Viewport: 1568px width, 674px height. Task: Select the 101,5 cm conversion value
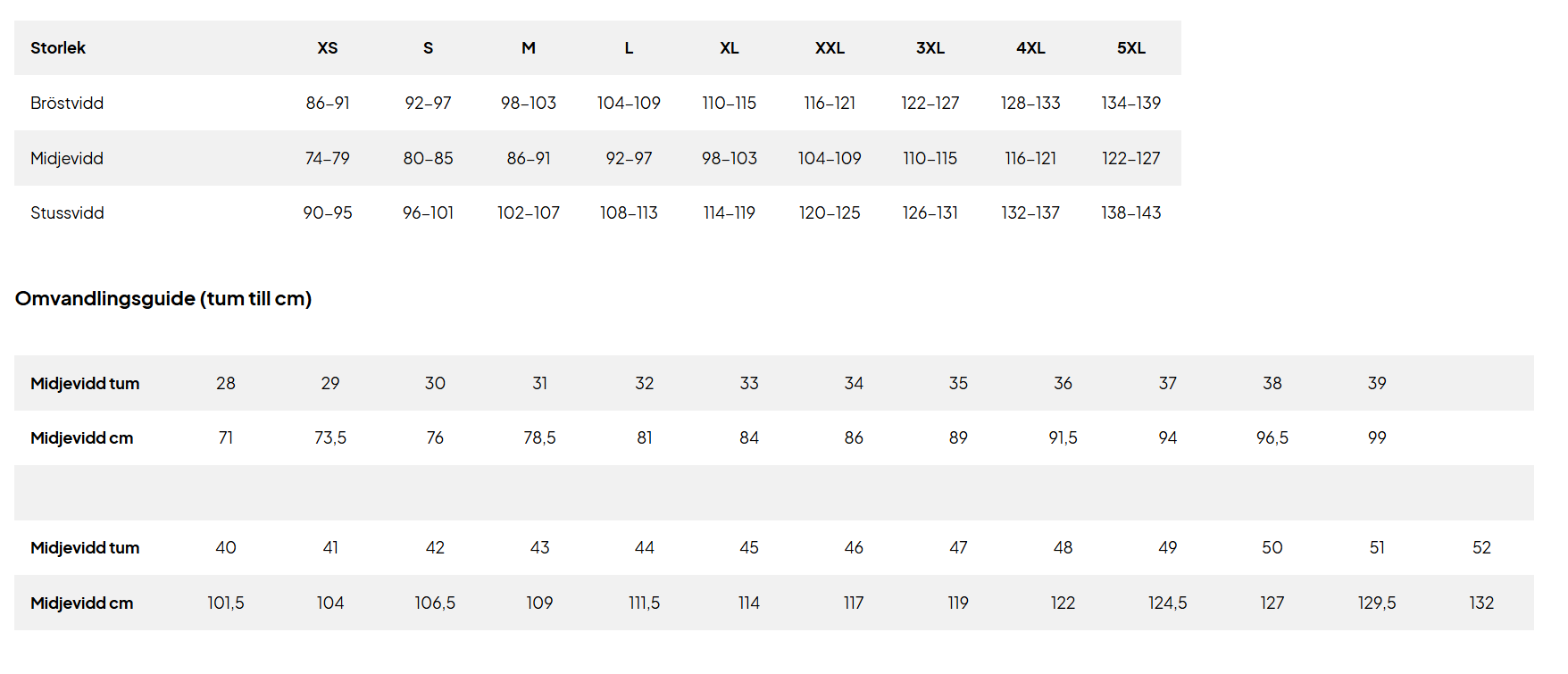(226, 603)
